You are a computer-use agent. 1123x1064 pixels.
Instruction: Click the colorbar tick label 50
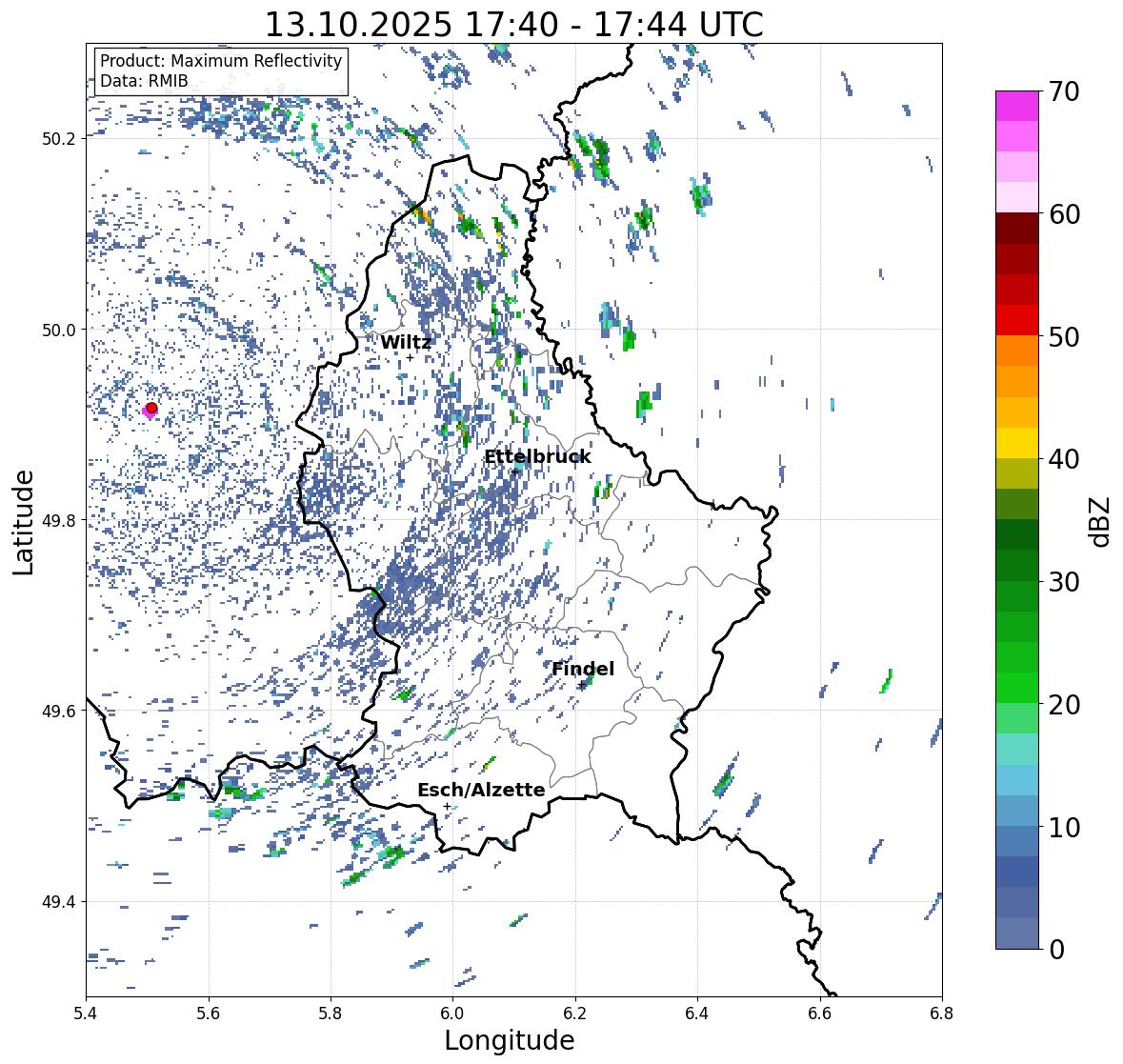pyautogui.click(x=1064, y=336)
